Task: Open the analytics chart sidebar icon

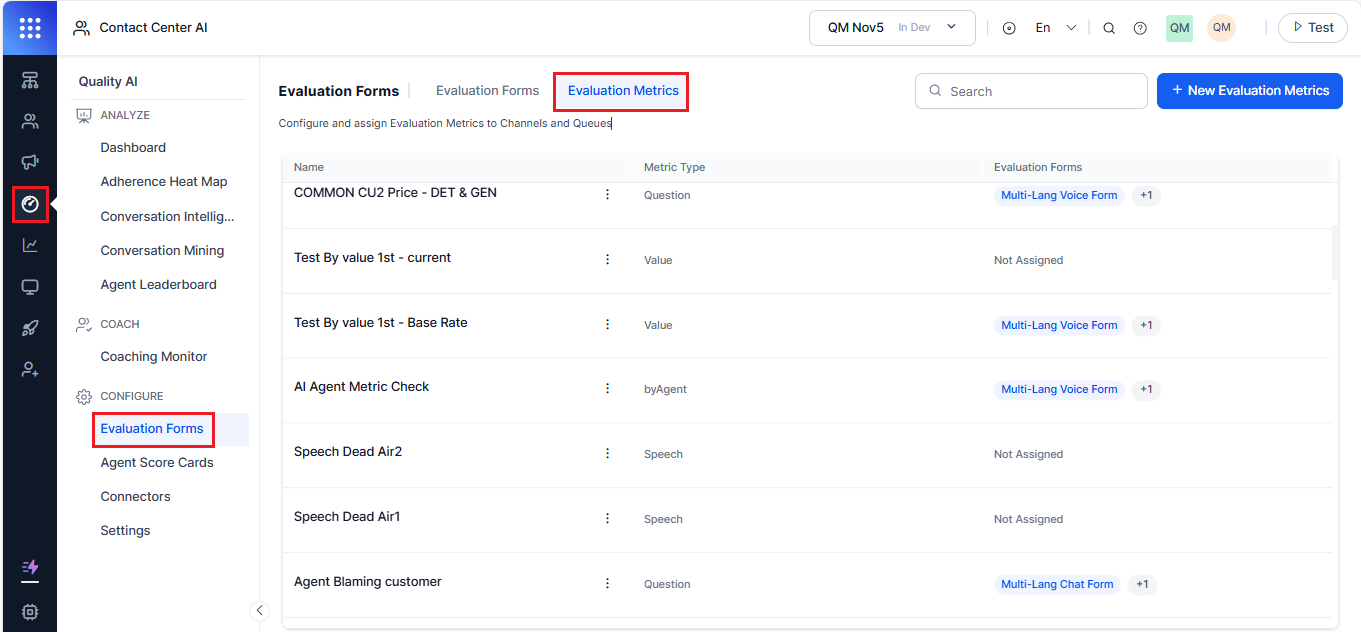Action: click(x=30, y=245)
